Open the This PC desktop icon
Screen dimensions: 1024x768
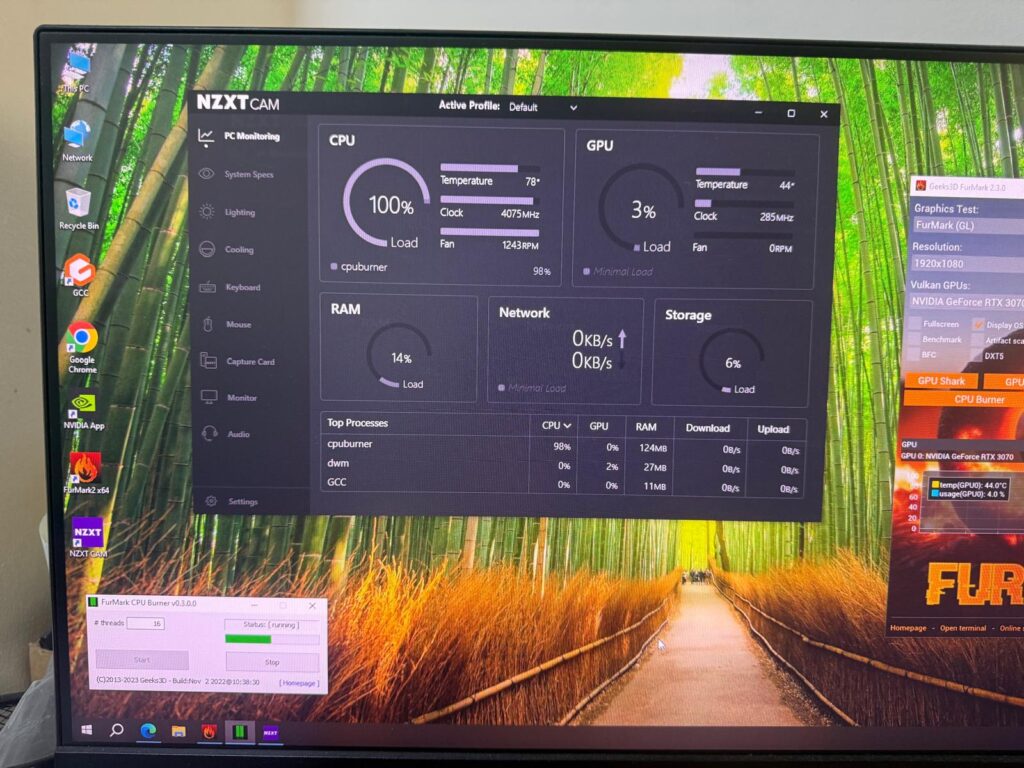coord(78,71)
